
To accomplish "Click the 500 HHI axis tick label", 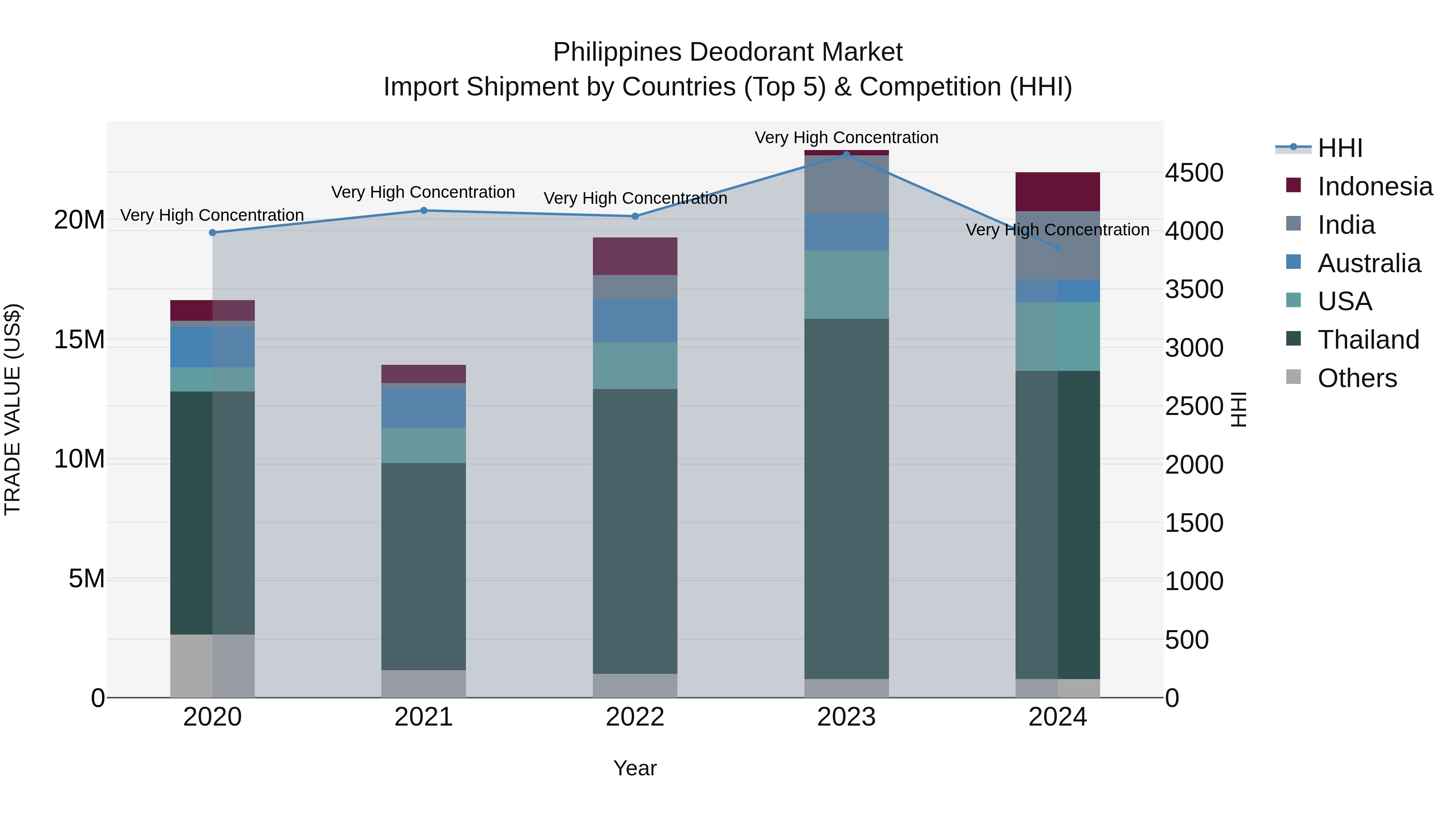I will [x=1187, y=640].
